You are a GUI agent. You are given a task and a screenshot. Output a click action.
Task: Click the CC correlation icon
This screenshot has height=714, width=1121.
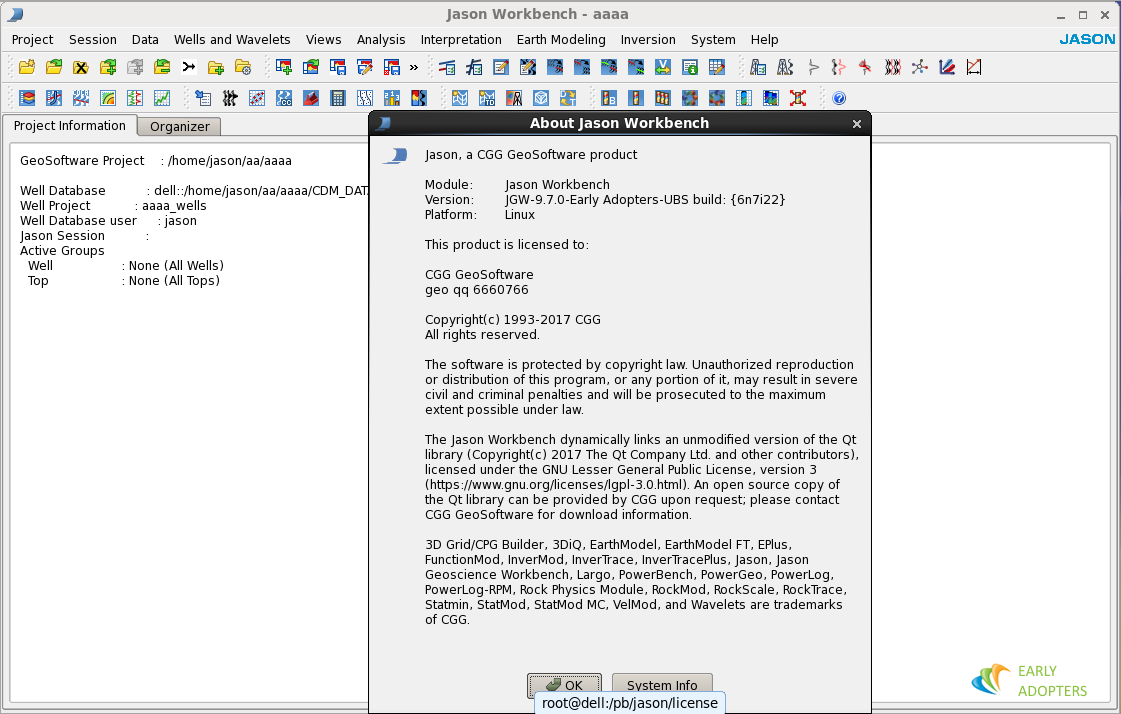[284, 98]
